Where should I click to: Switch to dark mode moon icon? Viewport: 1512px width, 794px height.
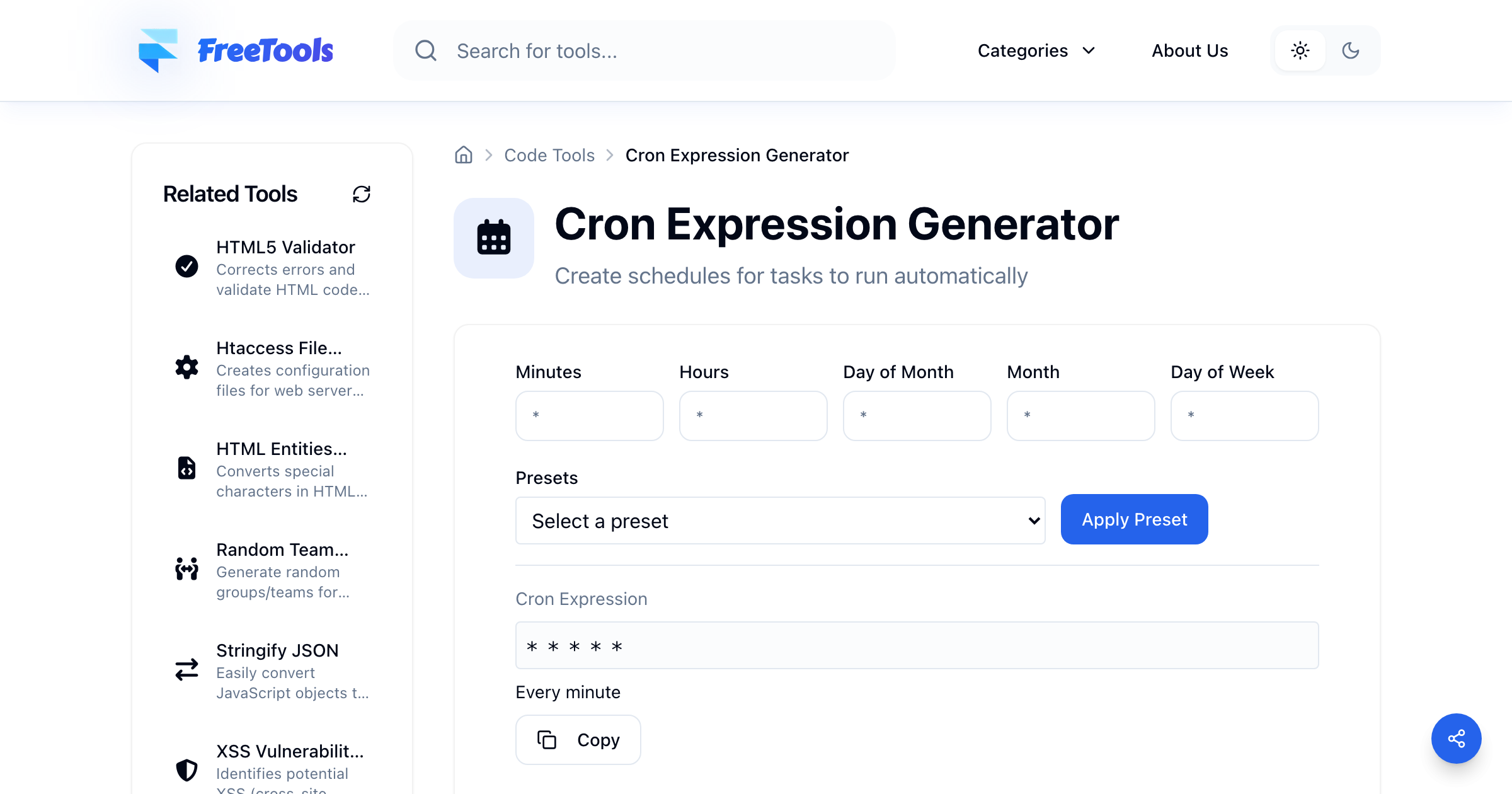(1351, 50)
